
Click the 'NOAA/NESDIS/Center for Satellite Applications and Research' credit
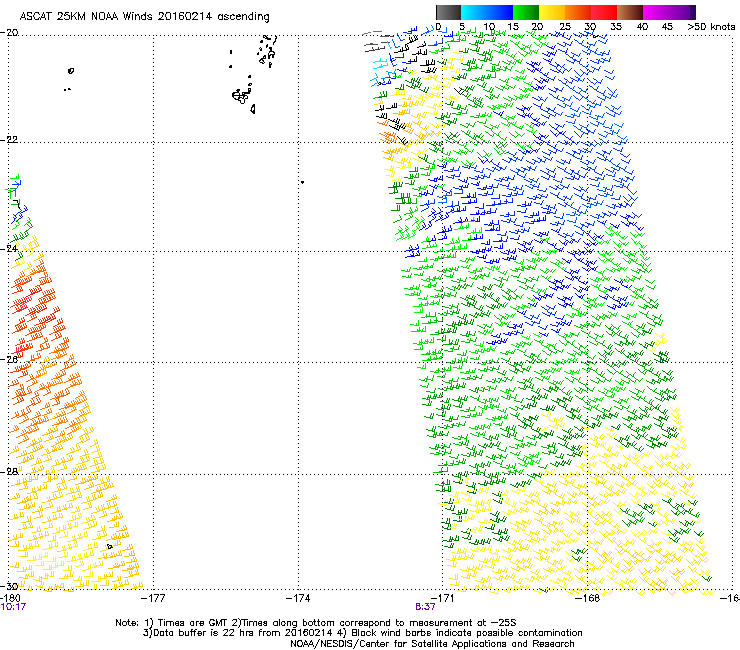tap(432, 644)
